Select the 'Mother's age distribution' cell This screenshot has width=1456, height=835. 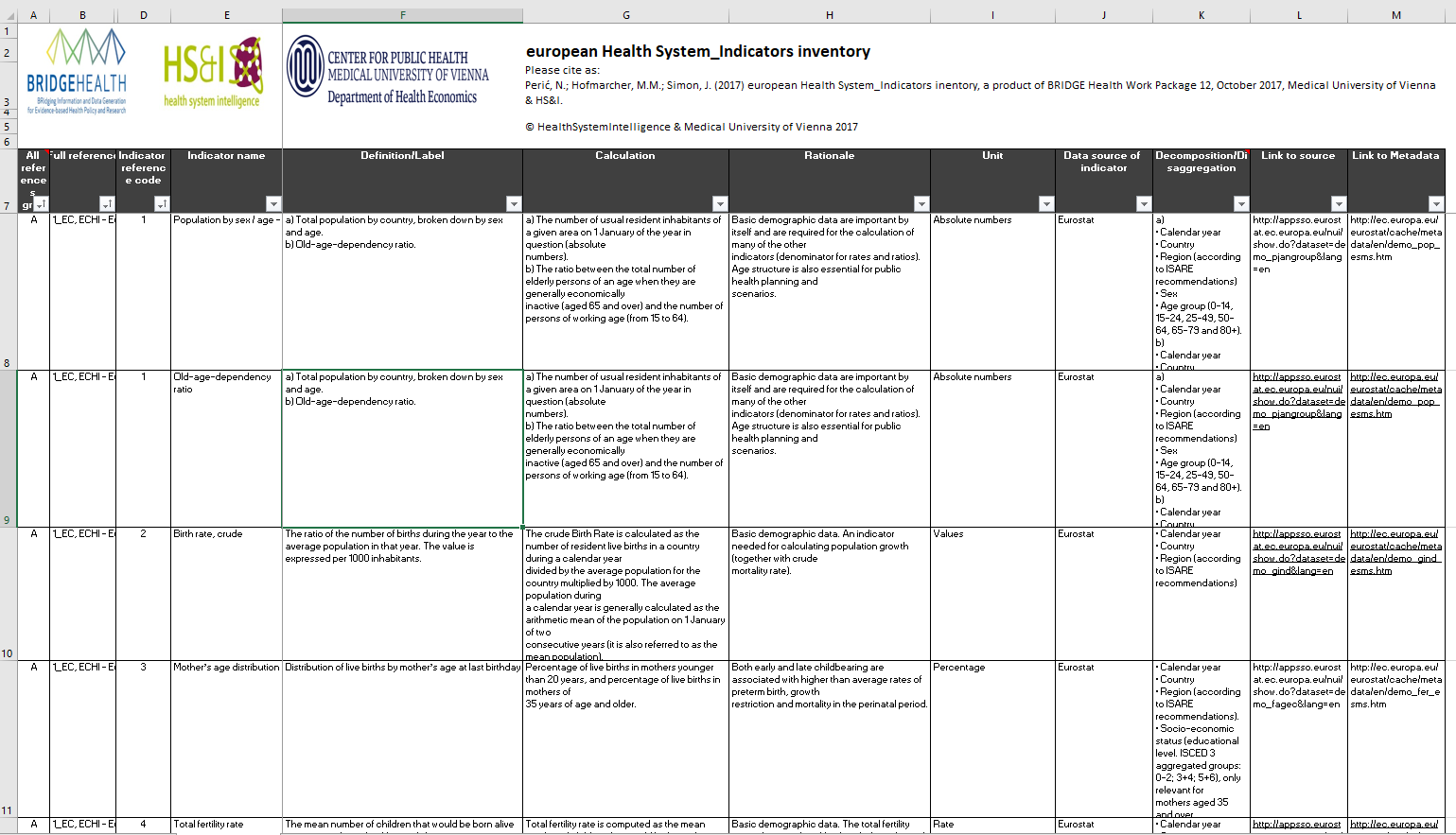tap(226, 668)
